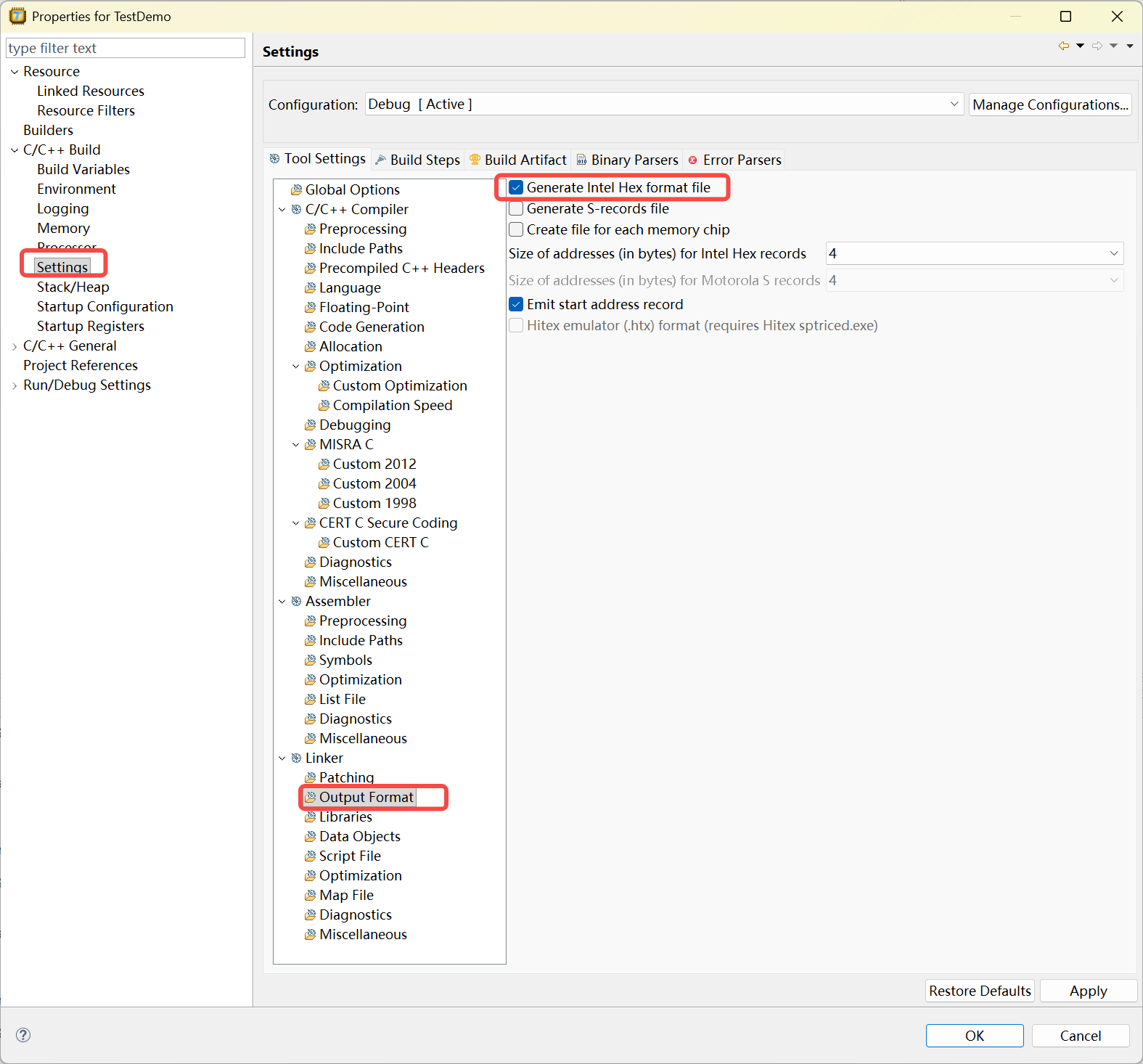This screenshot has width=1143, height=1064.
Task: Click the type filter text field
Action: click(x=126, y=48)
